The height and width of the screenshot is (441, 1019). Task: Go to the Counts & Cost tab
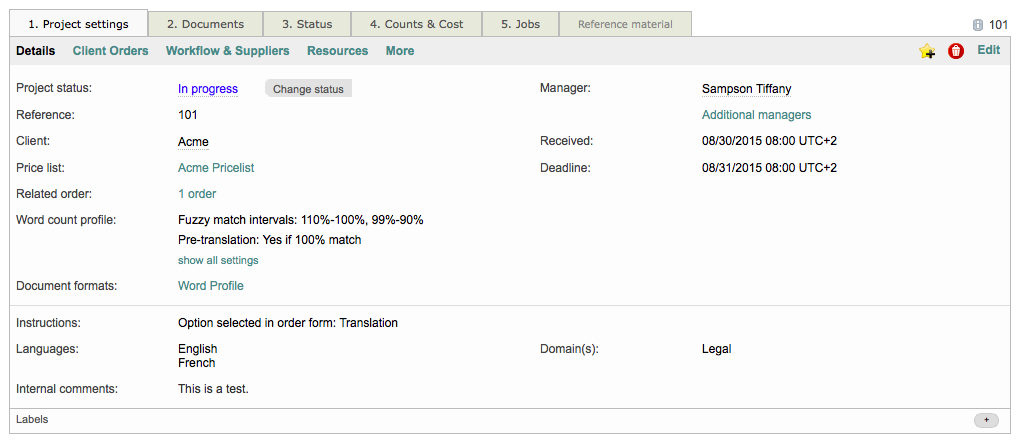point(416,24)
